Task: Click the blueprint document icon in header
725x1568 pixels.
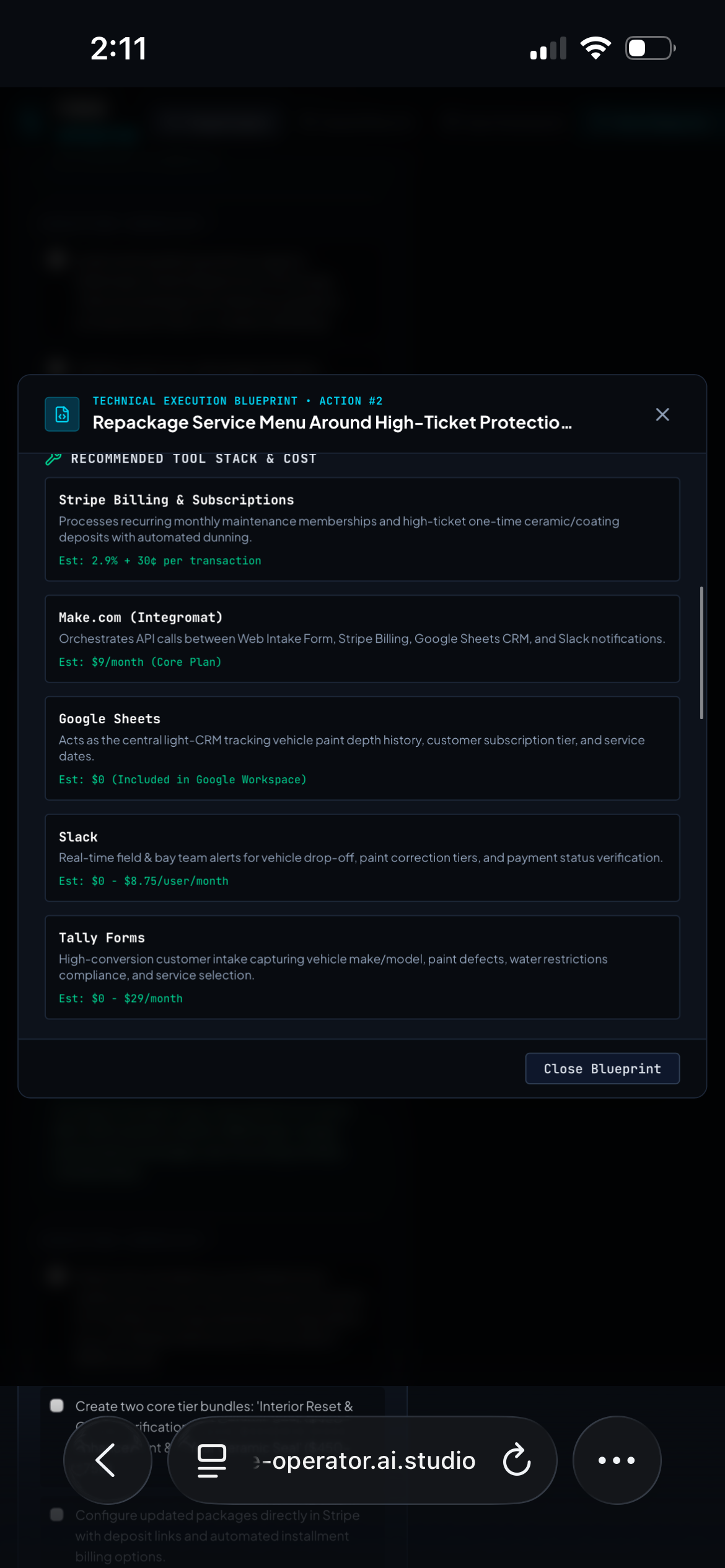Action: (x=62, y=414)
